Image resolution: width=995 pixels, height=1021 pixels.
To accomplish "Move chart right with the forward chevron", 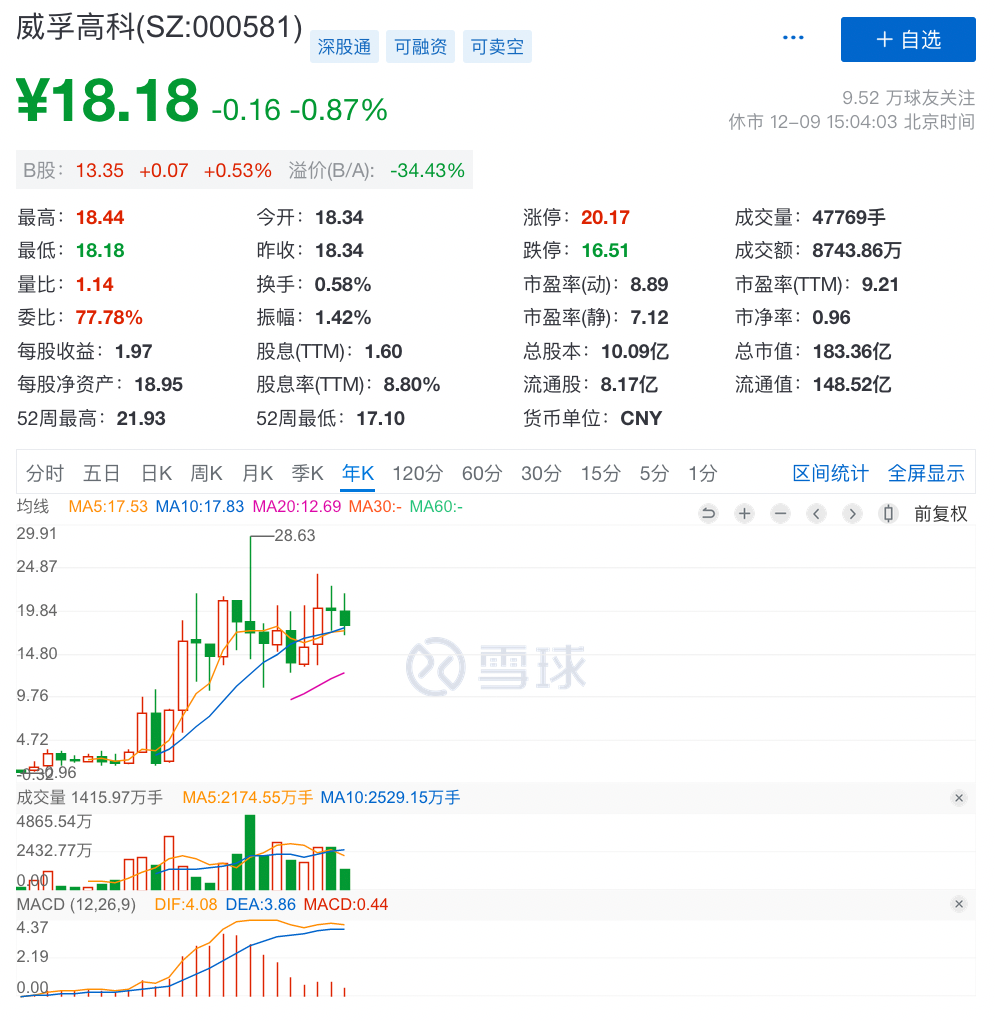I will [x=852, y=514].
